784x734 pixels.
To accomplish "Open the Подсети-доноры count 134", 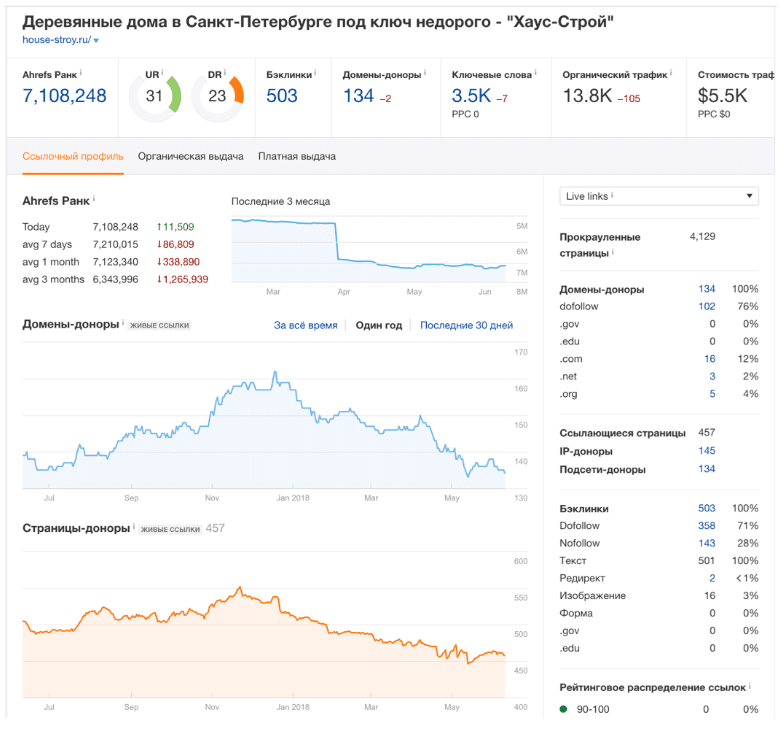I will click(x=706, y=469).
